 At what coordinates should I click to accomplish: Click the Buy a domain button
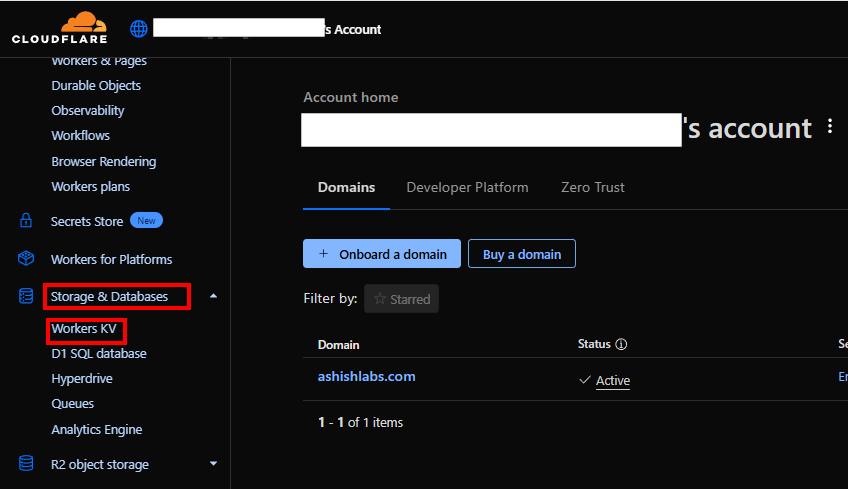click(x=522, y=254)
